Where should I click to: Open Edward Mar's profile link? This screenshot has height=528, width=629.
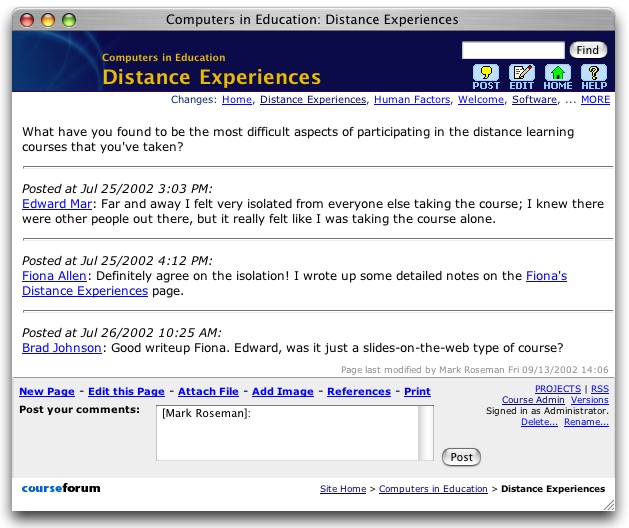57,204
